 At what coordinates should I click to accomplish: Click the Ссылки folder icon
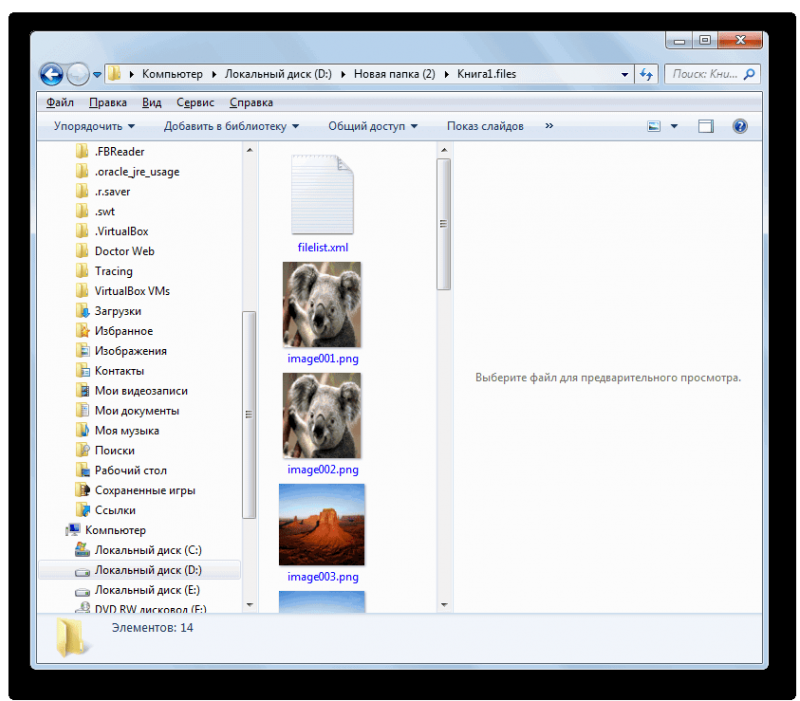82,510
